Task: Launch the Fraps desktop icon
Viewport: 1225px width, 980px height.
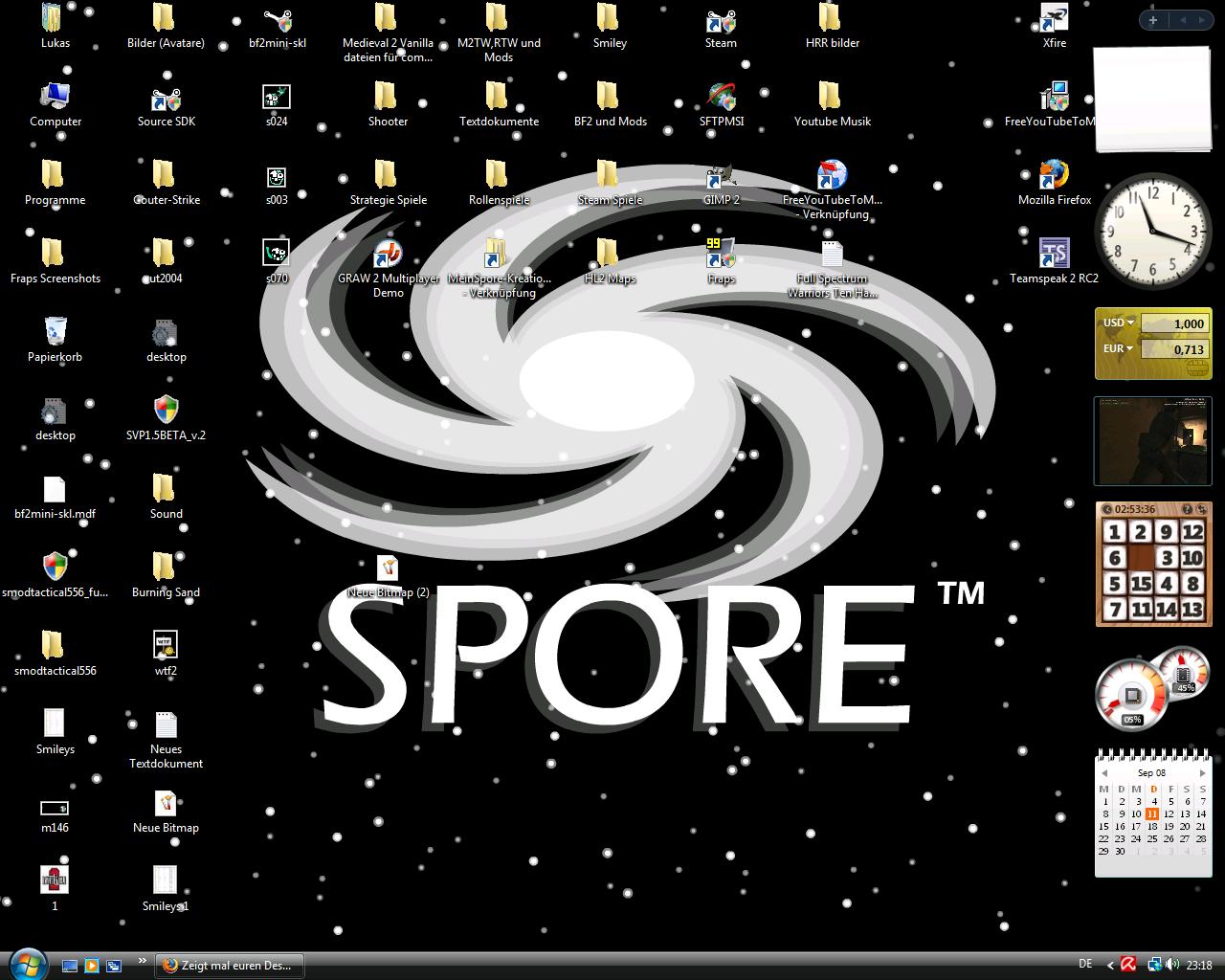Action: (721, 256)
